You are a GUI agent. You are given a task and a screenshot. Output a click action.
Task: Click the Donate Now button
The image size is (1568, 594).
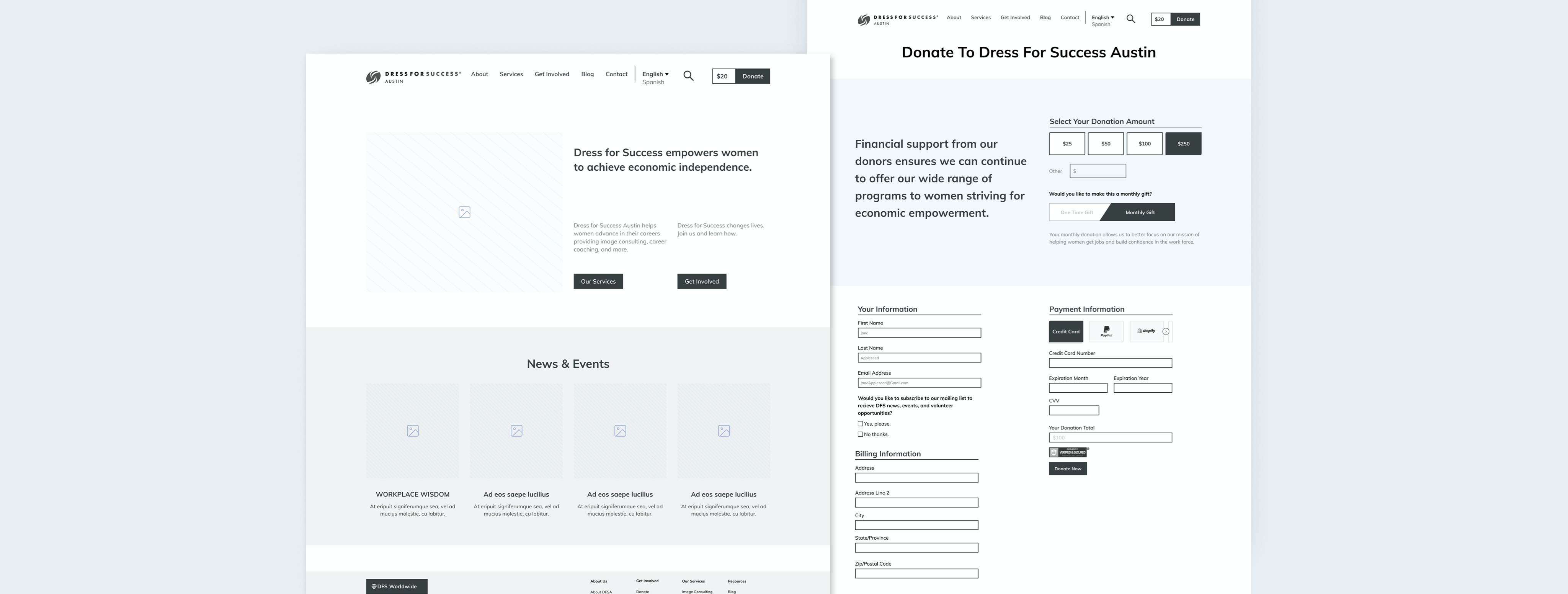1068,468
